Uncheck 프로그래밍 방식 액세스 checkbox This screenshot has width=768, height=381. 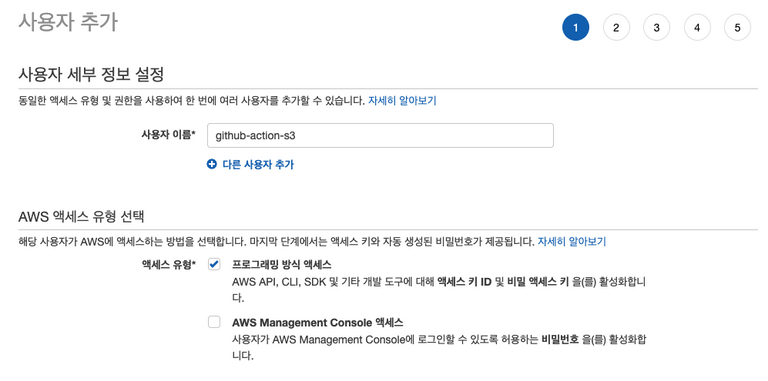click(214, 264)
